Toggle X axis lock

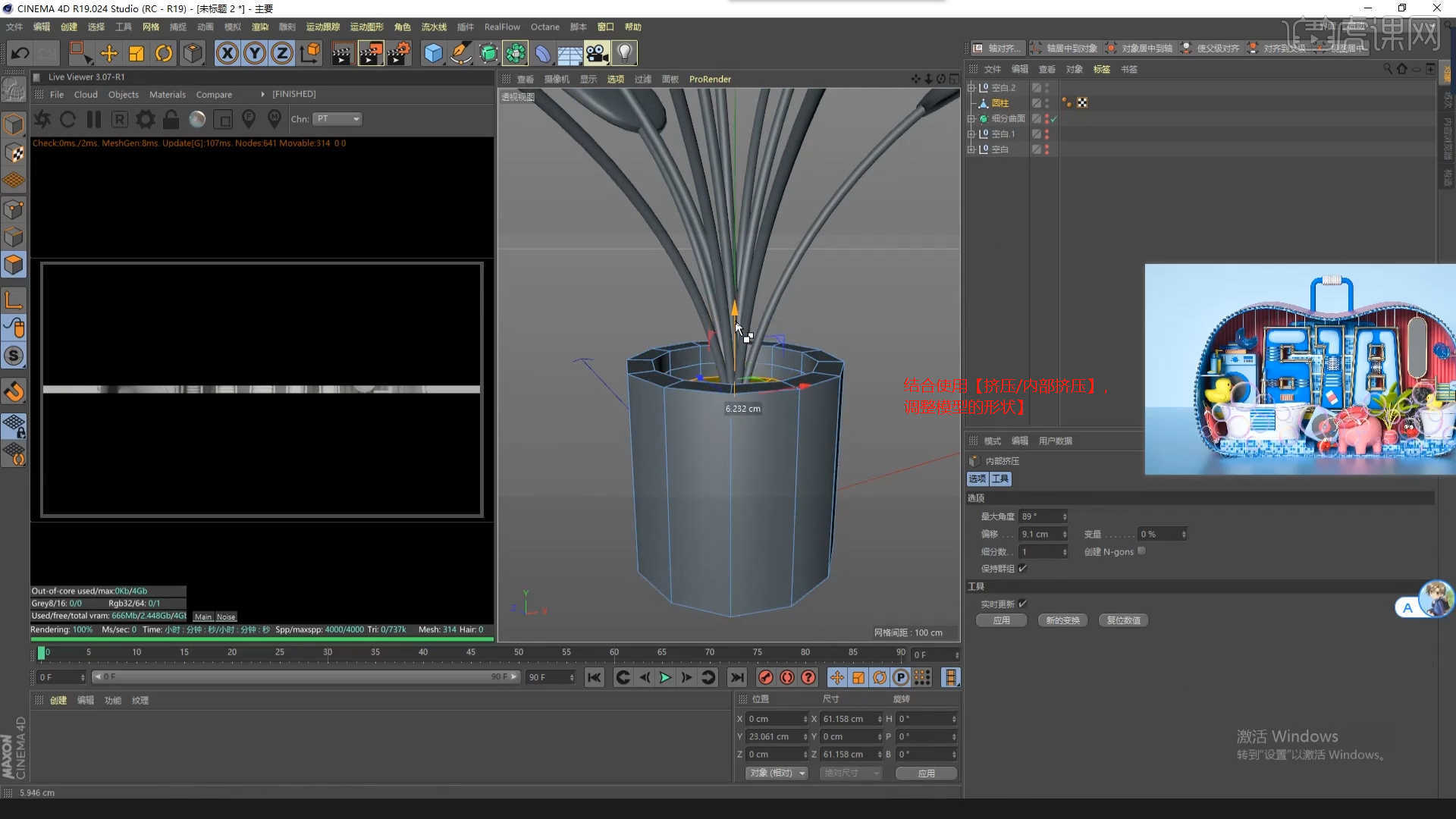pos(227,53)
